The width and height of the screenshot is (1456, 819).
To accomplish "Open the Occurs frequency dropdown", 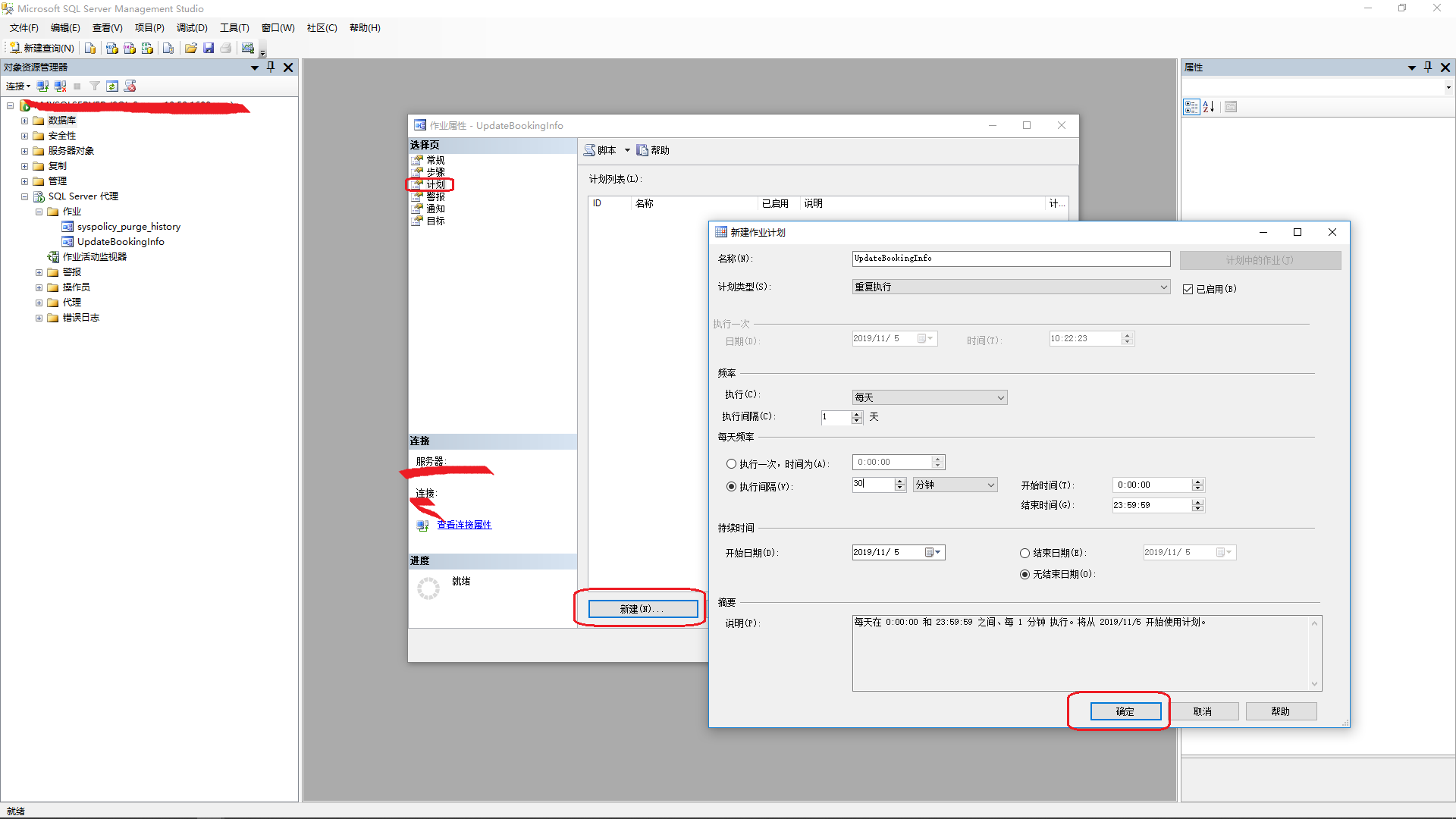I will click(930, 397).
